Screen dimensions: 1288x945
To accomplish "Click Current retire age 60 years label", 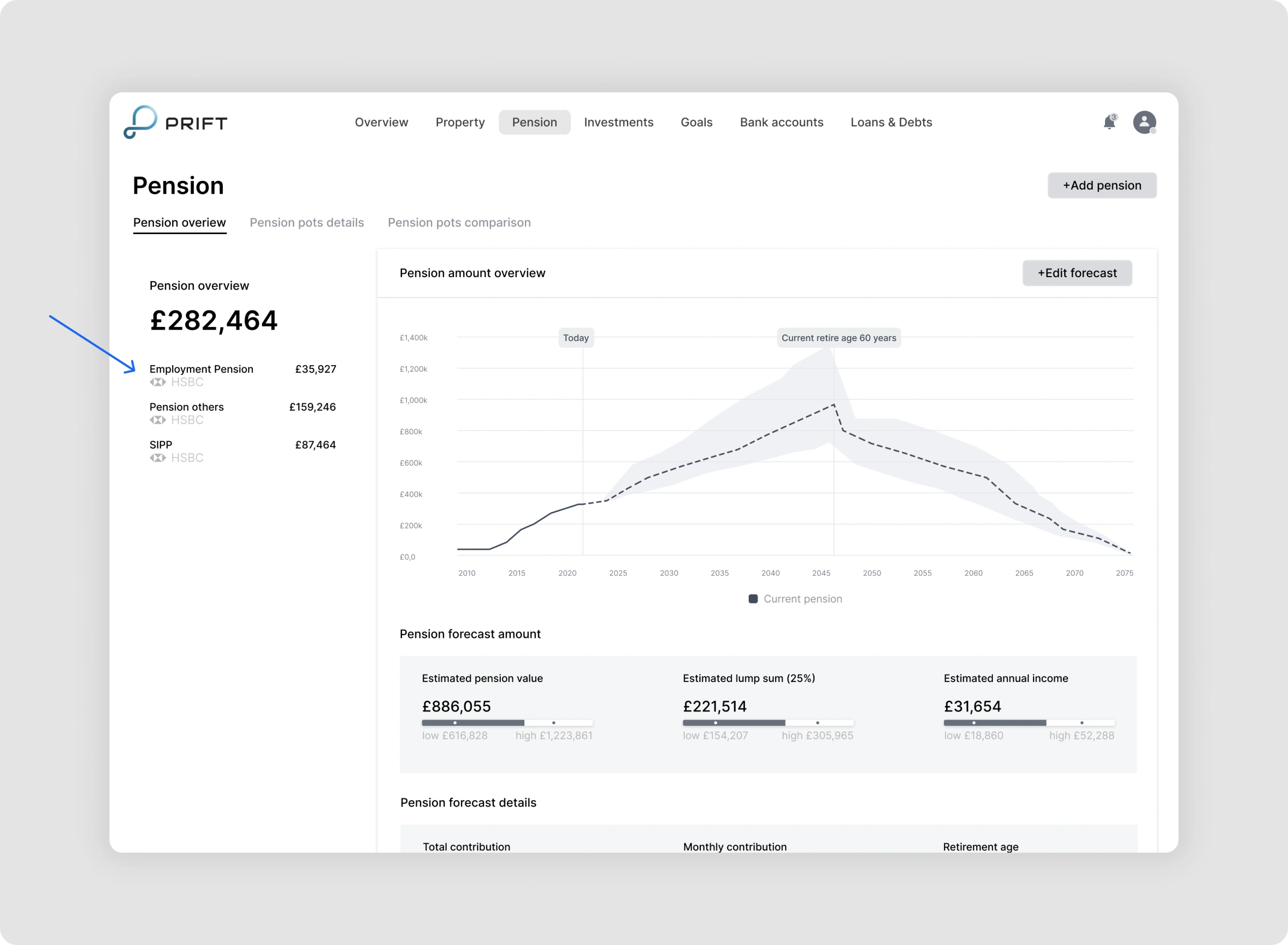I will click(x=838, y=338).
